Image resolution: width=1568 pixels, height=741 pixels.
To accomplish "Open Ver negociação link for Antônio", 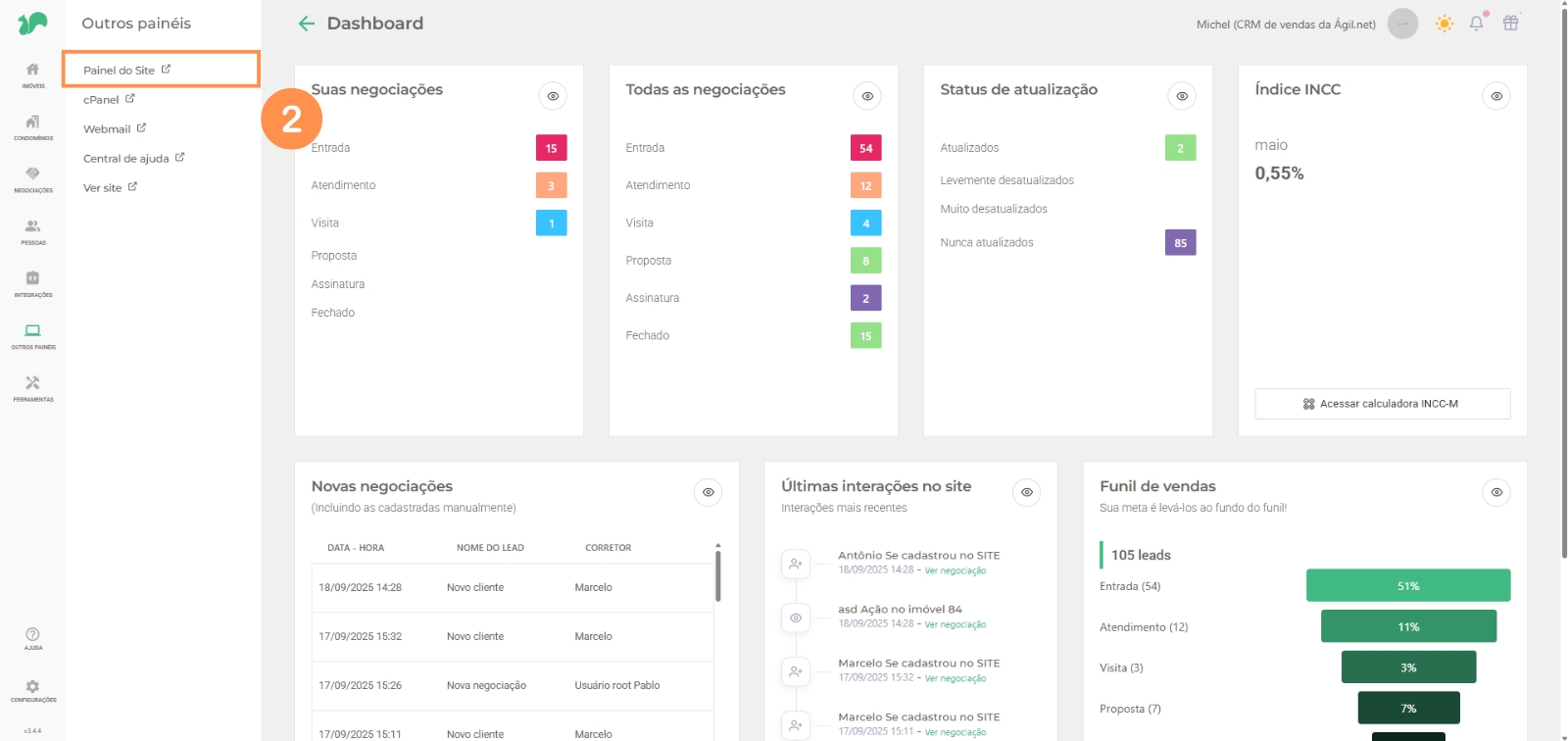I will click(x=955, y=570).
